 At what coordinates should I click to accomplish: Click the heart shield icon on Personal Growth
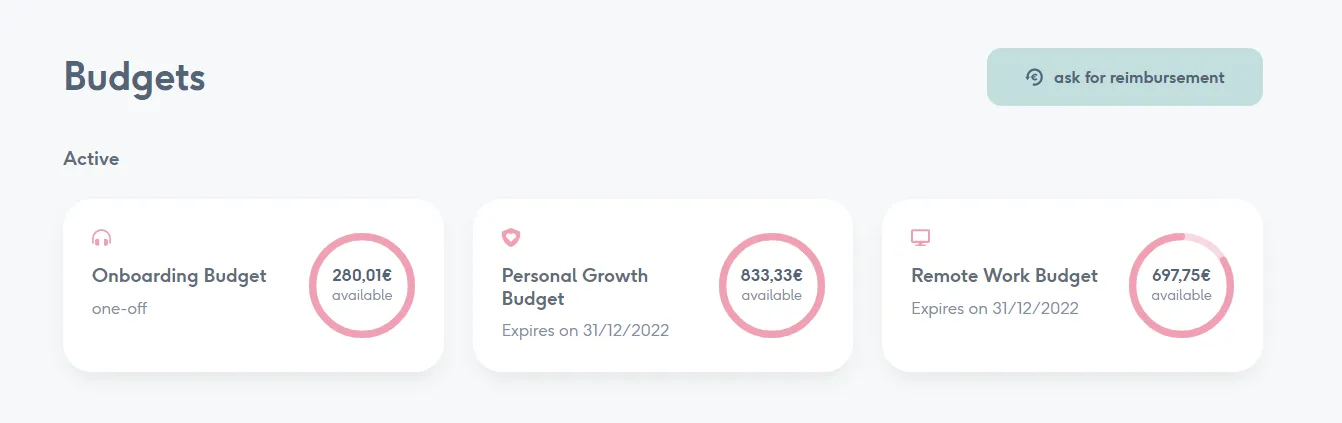tap(511, 238)
